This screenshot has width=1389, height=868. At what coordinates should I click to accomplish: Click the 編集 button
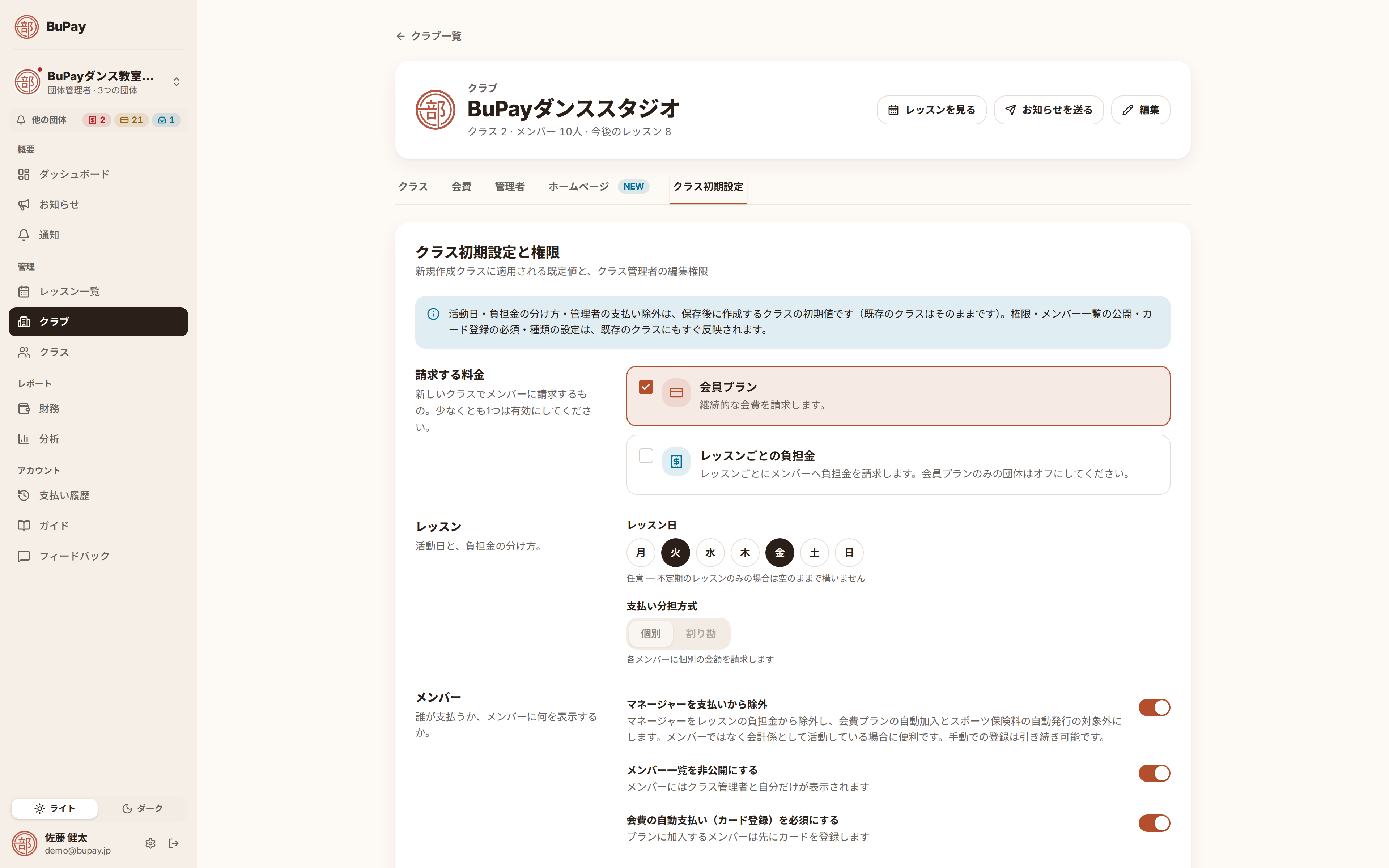tap(1140, 110)
